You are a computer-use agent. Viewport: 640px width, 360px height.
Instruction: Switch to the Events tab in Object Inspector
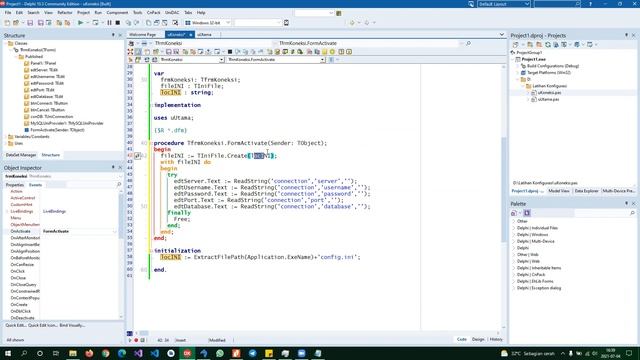click(35, 185)
